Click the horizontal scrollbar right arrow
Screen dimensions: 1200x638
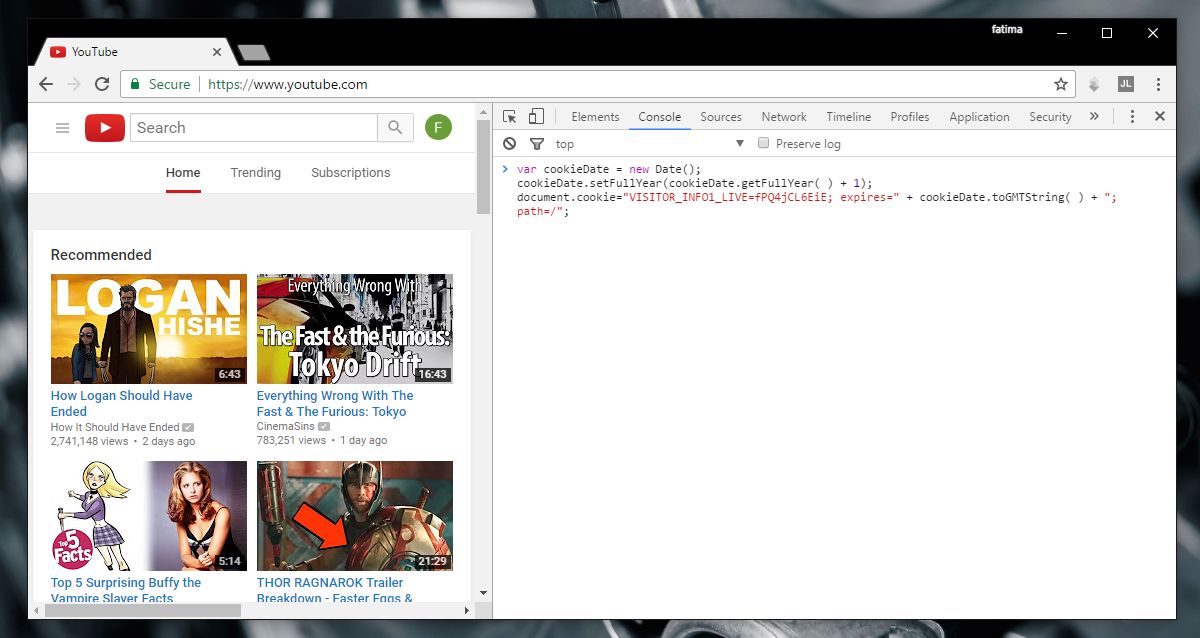465,610
